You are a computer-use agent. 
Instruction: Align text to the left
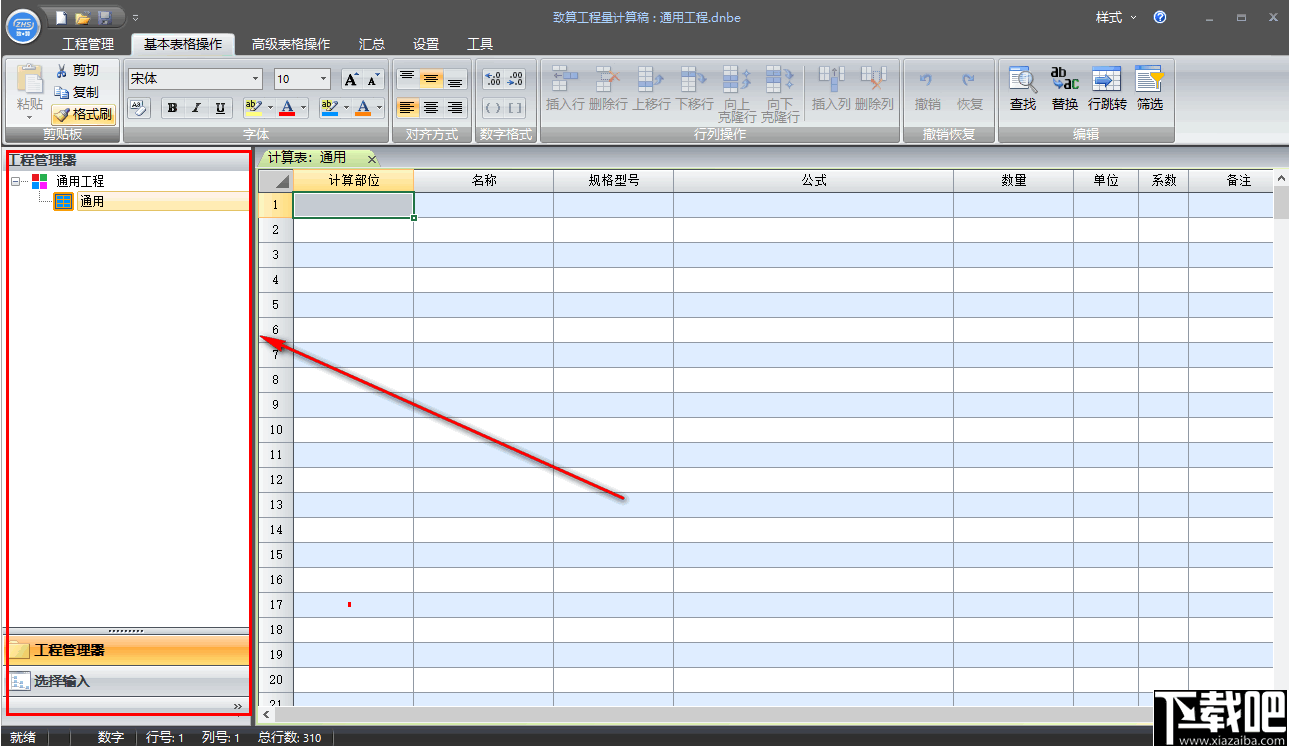[407, 108]
